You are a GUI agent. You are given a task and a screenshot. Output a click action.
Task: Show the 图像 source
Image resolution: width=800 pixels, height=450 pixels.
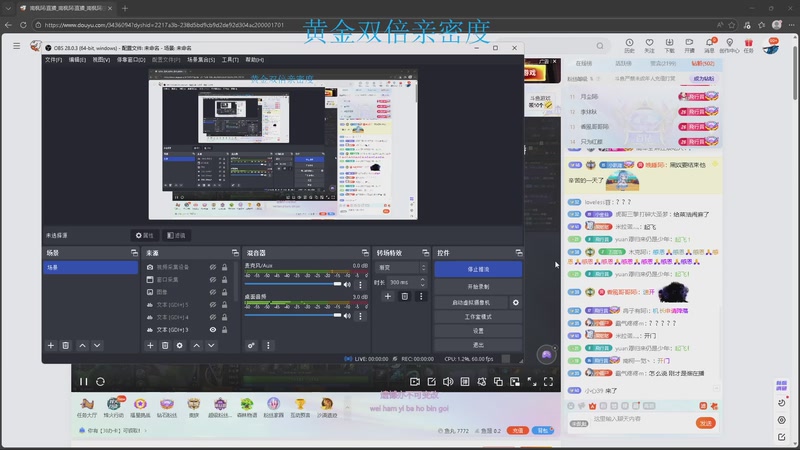[x=213, y=292]
